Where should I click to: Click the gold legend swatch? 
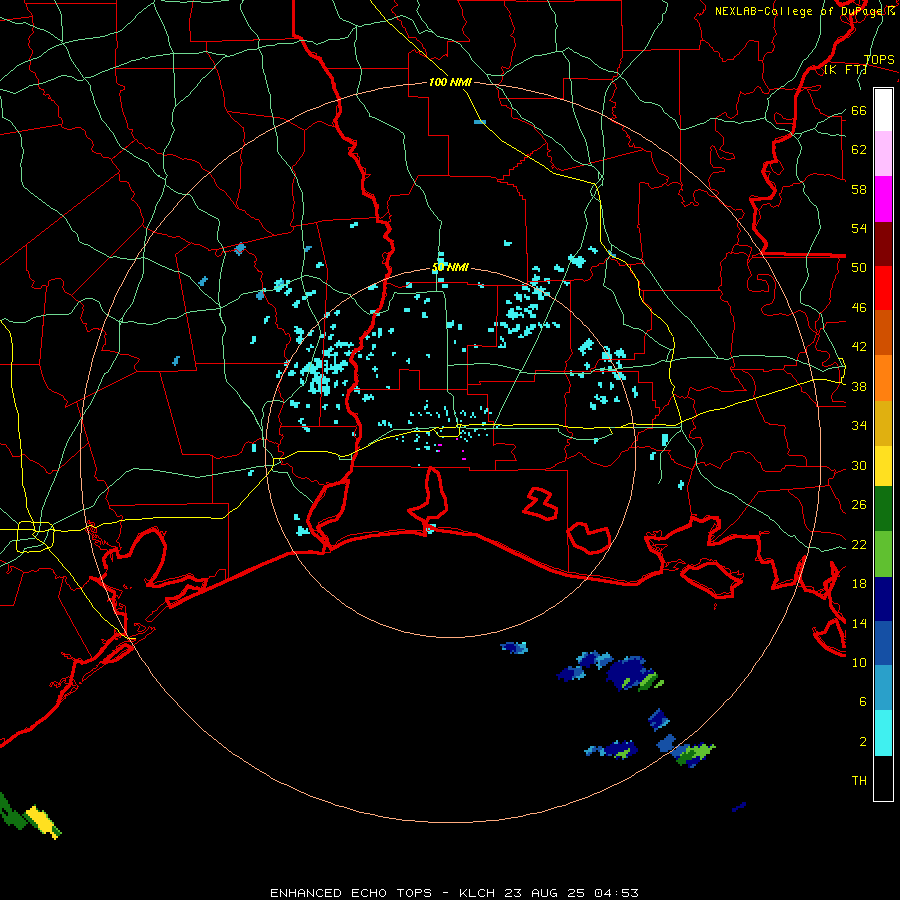point(883,423)
